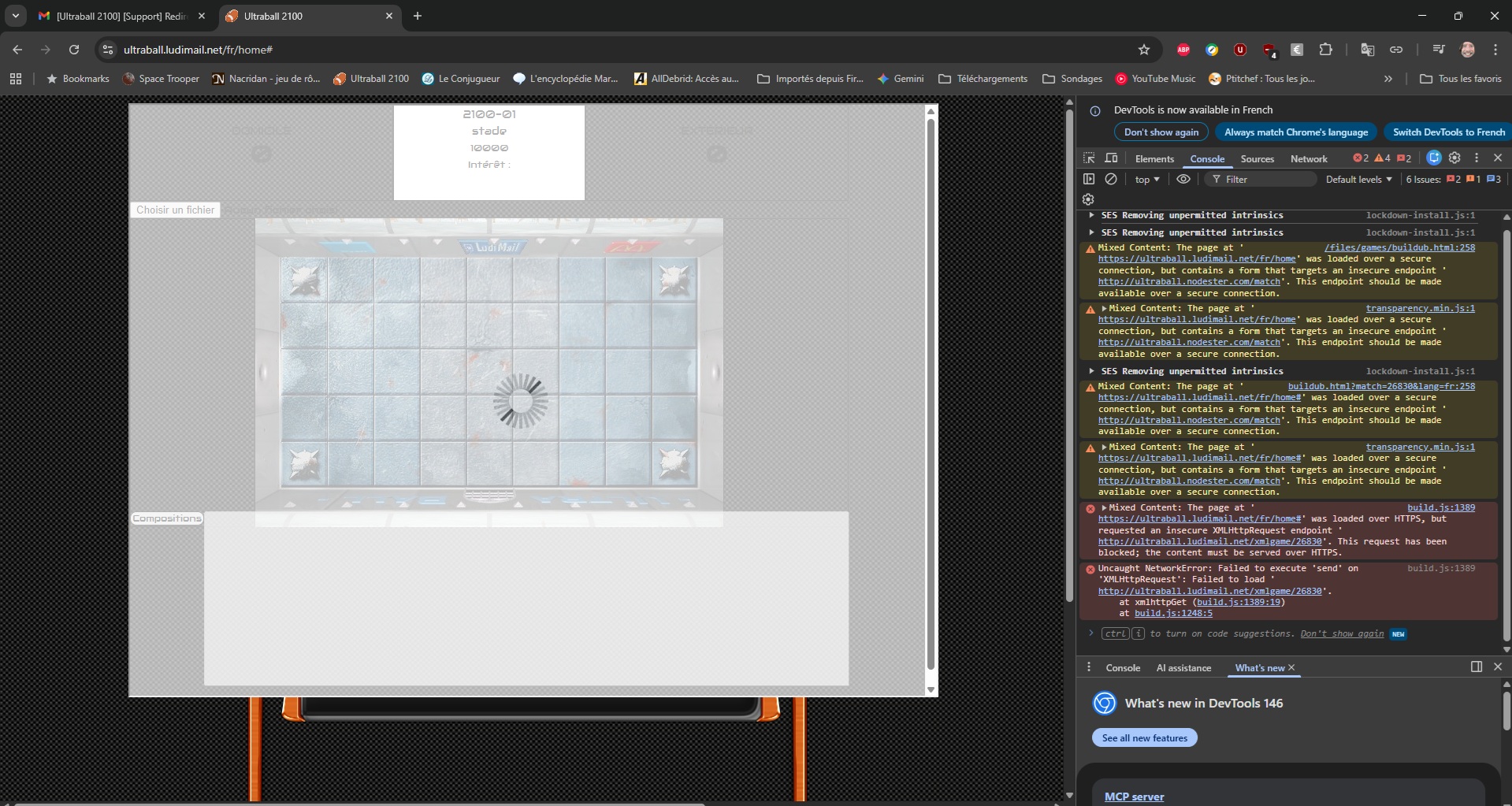
Task: Click the Adblock Plus extension icon
Action: [1183, 50]
